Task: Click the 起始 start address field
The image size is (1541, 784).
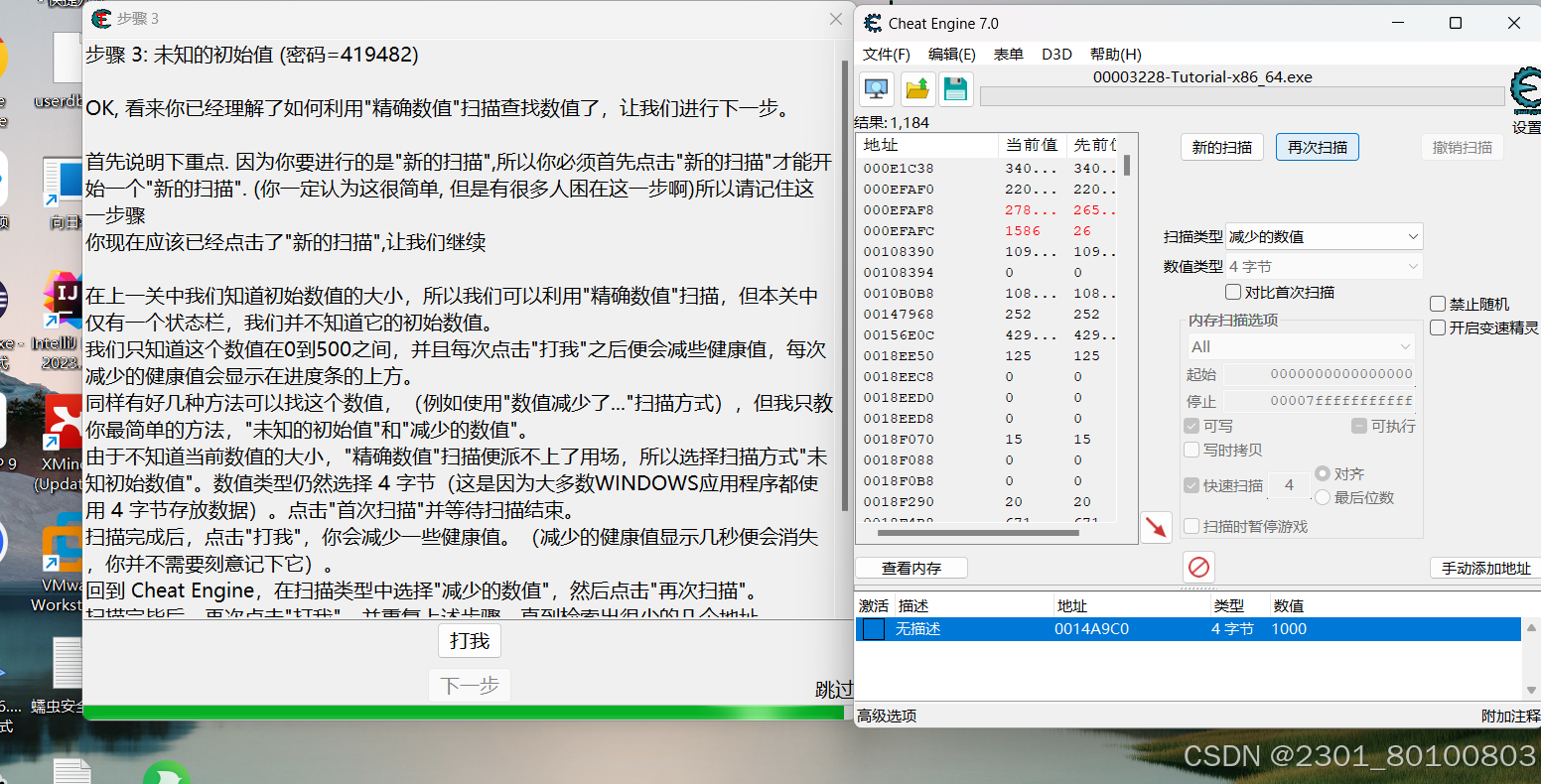Action: pyautogui.click(x=1320, y=374)
